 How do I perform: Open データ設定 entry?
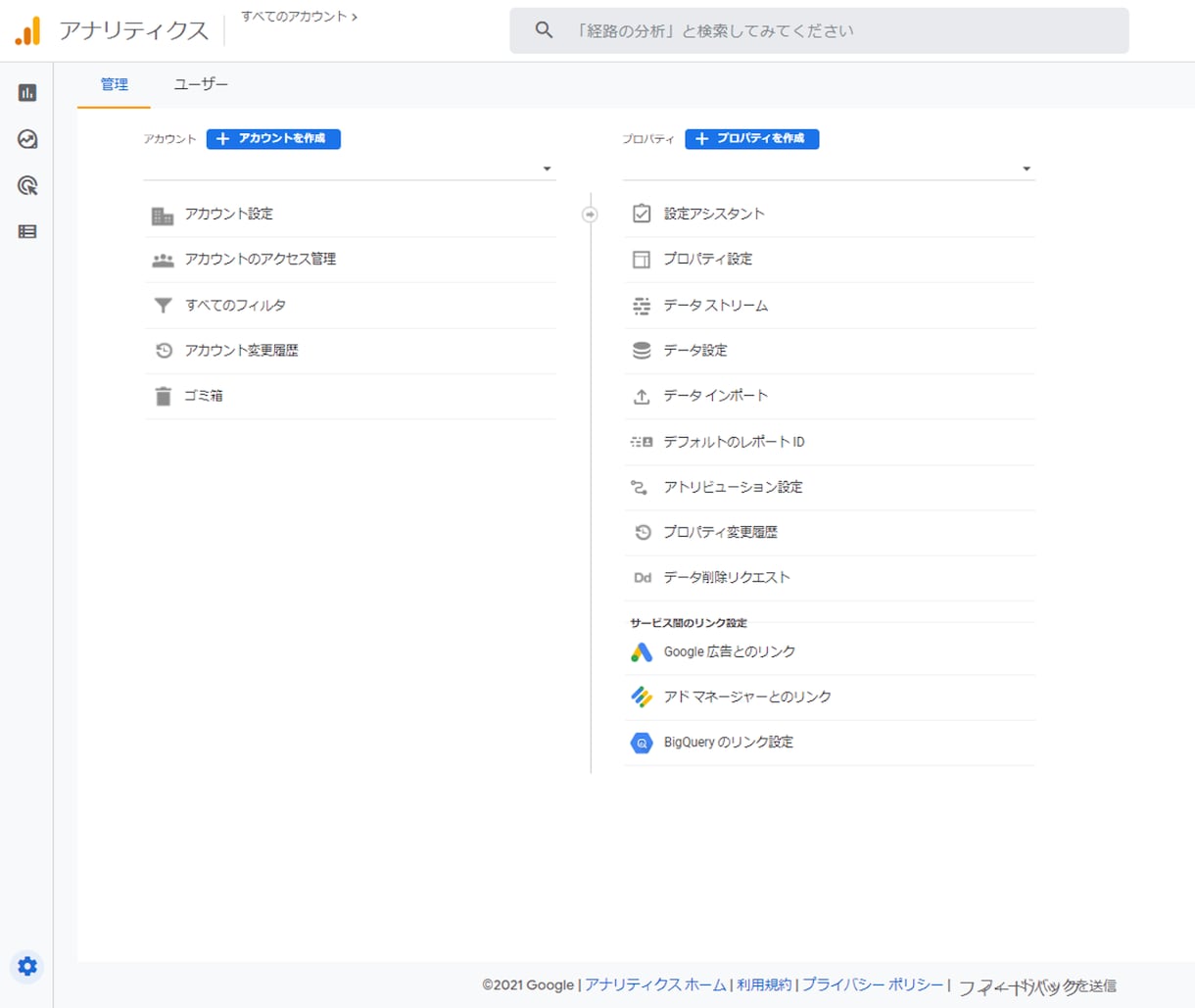(829, 351)
